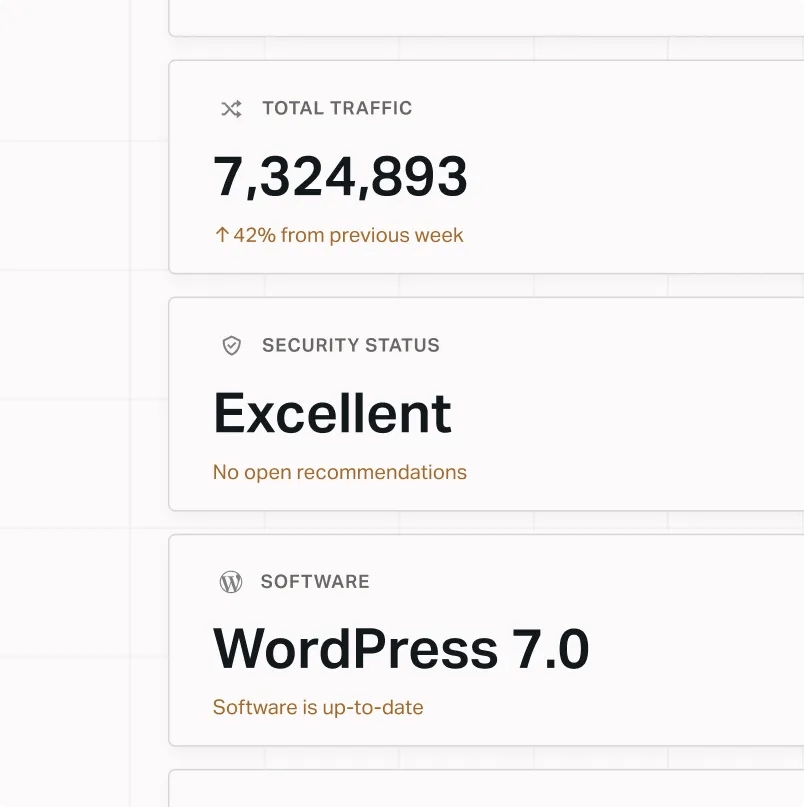This screenshot has height=807, width=804.
Task: Click the shield checkmark security icon
Action: [232, 345]
